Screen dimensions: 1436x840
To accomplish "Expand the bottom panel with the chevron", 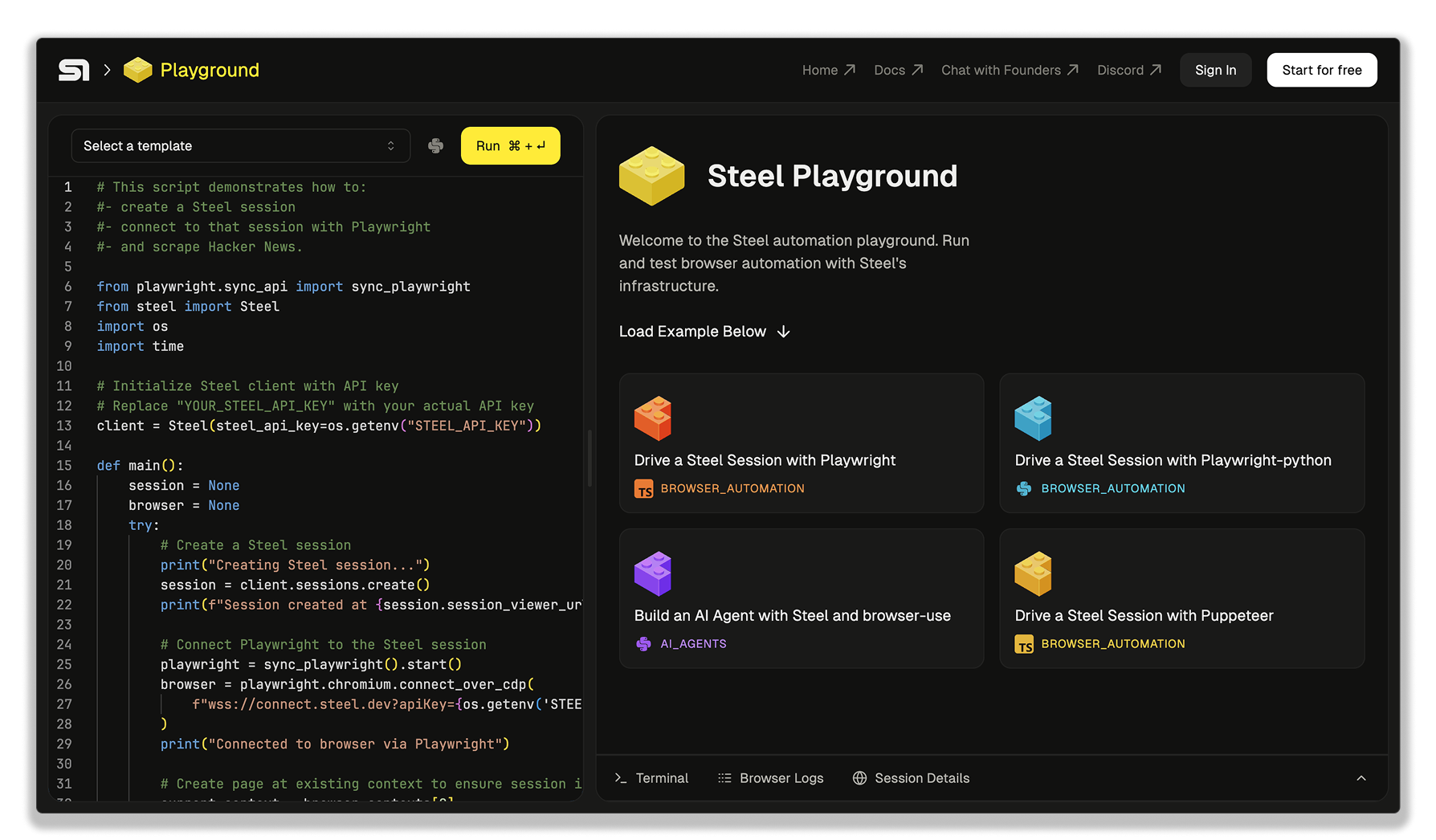I will (x=1361, y=777).
